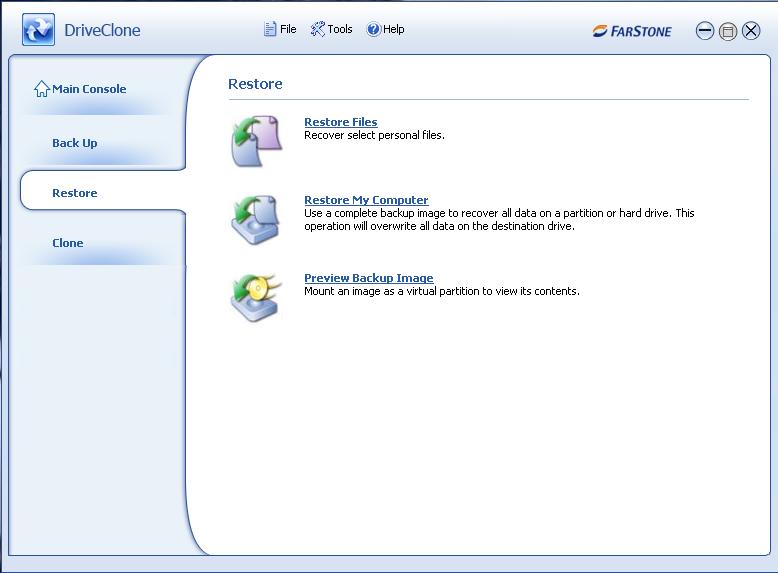Switch to the Back Up section
Image resolution: width=778 pixels, height=573 pixels.
coord(75,143)
